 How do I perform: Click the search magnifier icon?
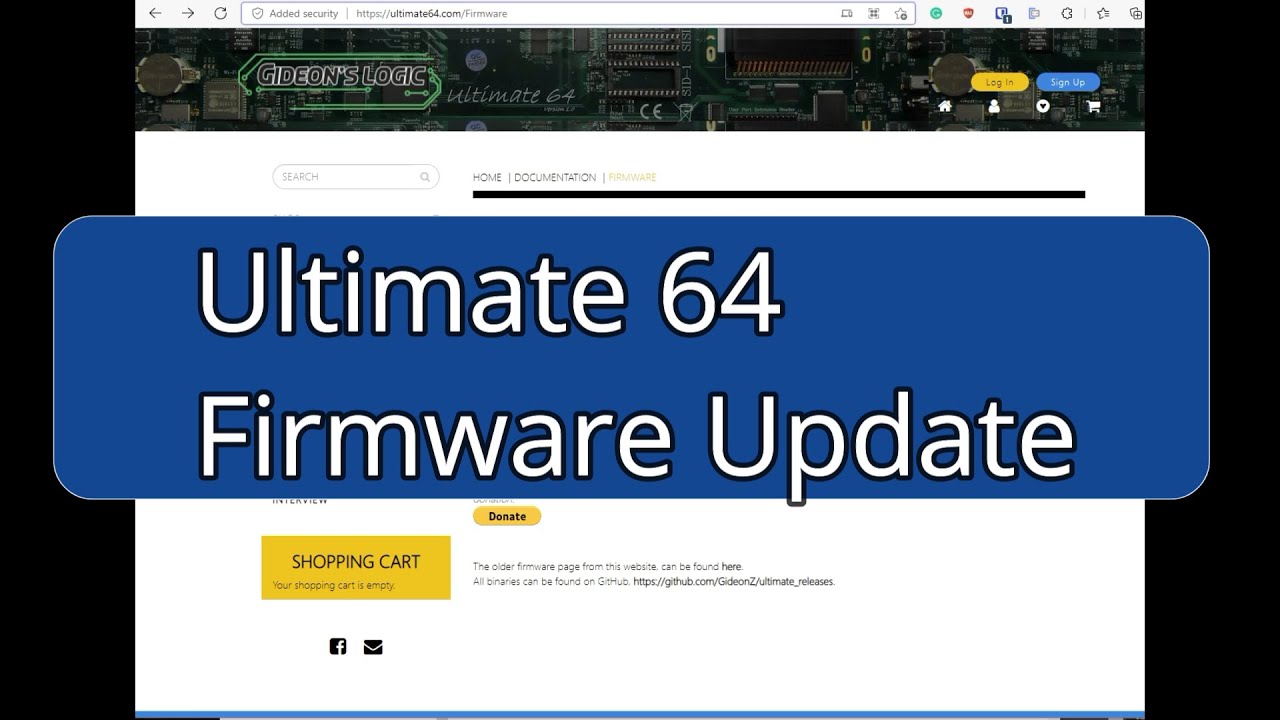425,177
